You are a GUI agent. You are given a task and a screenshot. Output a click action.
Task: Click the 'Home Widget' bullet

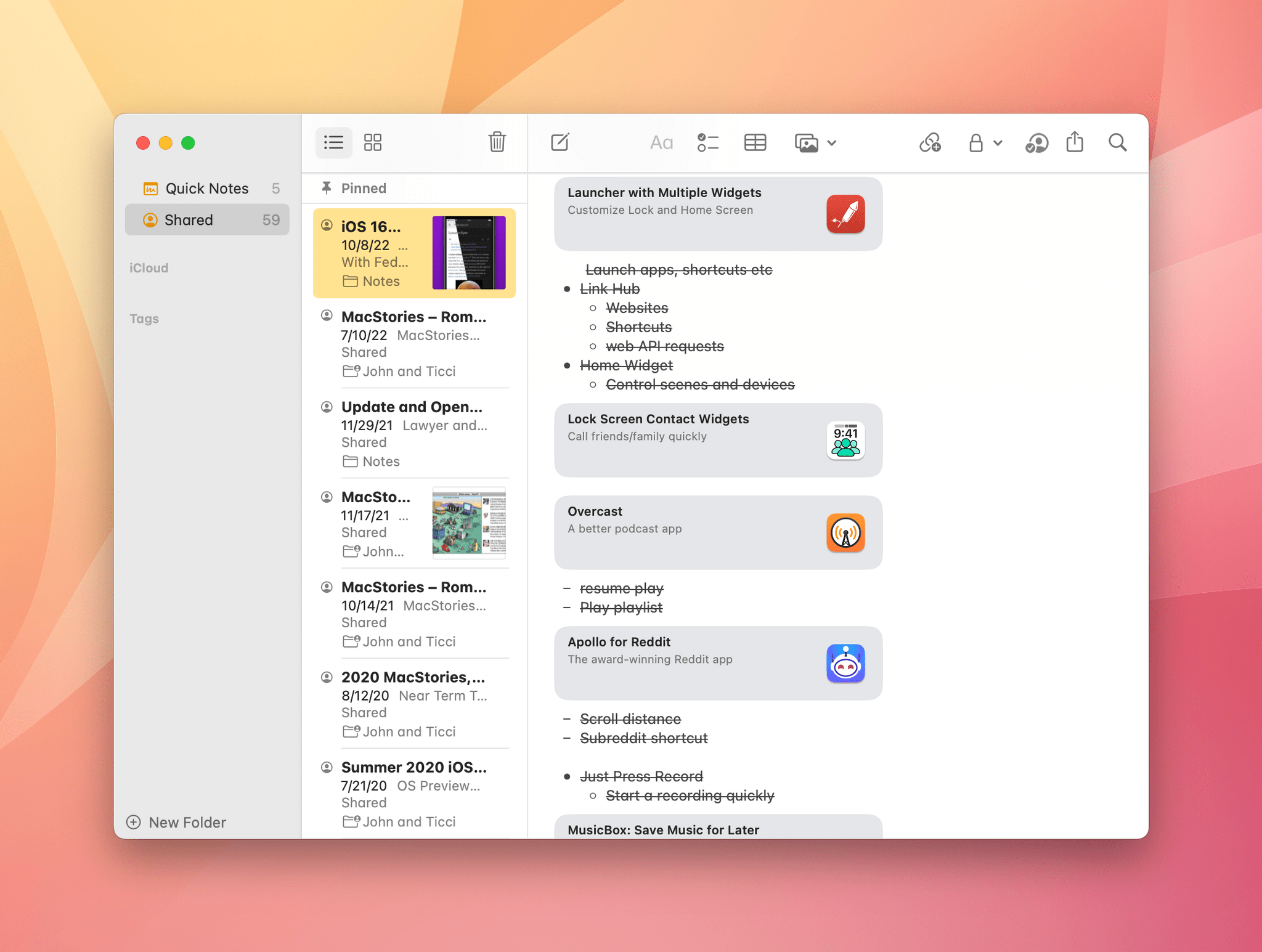point(626,365)
